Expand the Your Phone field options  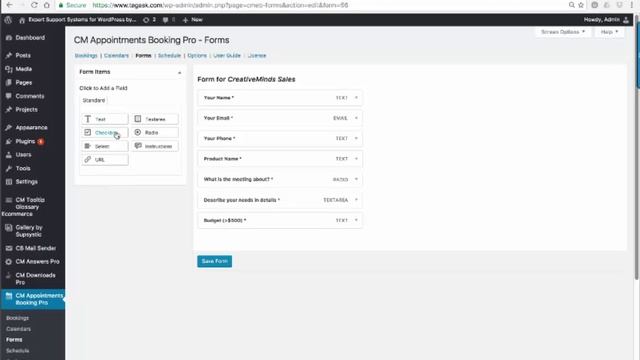356,139
